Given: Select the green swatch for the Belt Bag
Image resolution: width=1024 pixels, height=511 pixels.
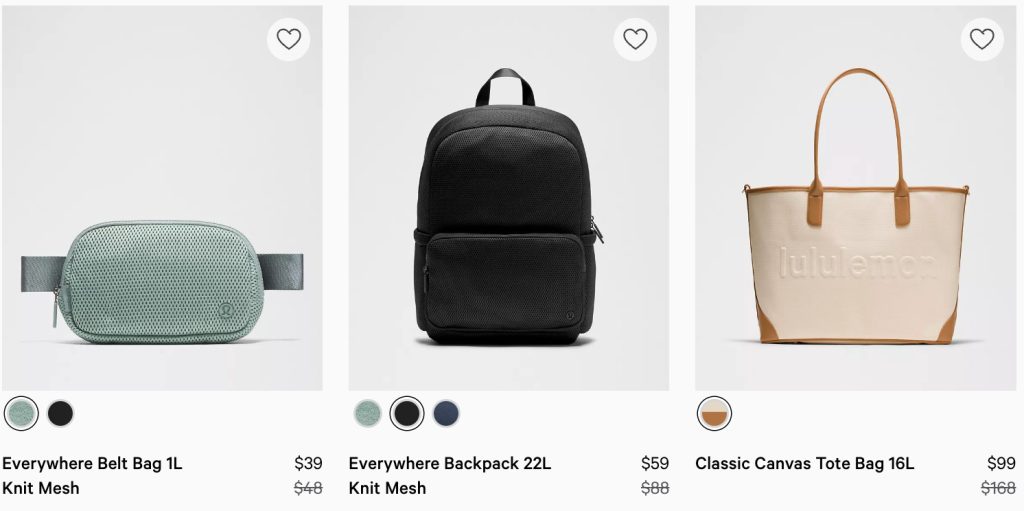Looking at the screenshot, I should point(21,413).
